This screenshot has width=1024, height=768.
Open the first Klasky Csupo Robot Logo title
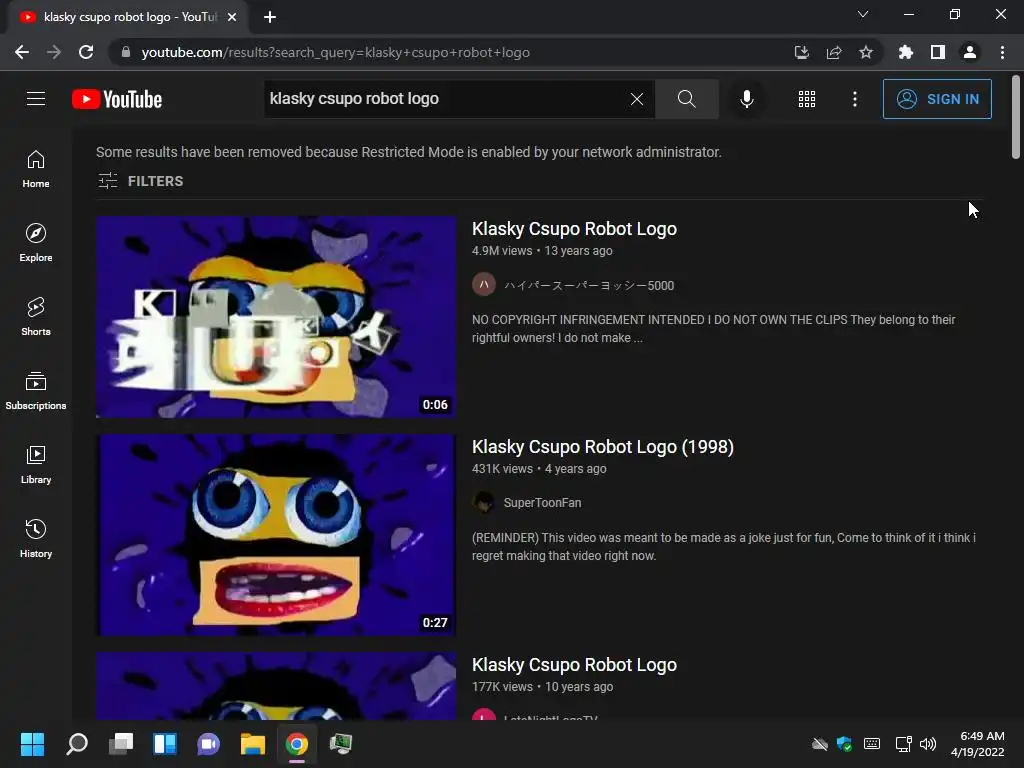pos(574,229)
